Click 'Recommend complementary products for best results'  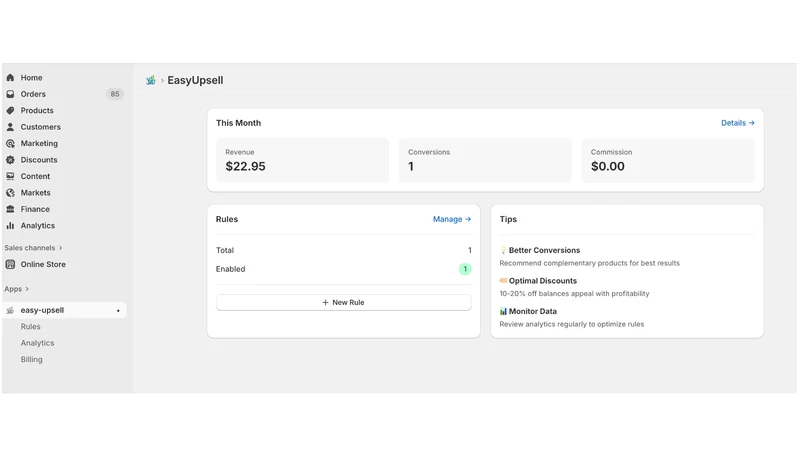(589, 263)
